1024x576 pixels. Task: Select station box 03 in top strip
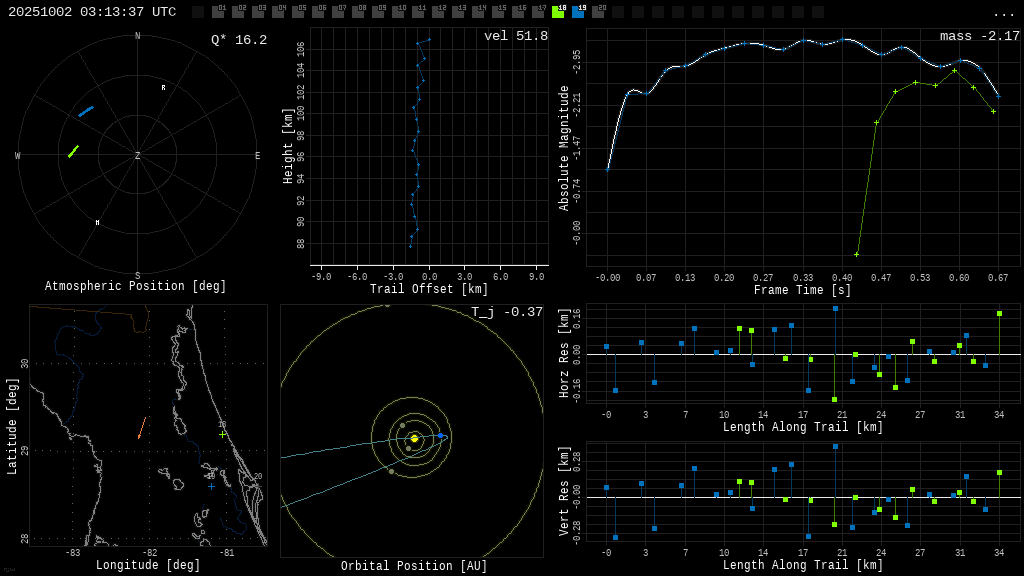pyautogui.click(x=258, y=12)
